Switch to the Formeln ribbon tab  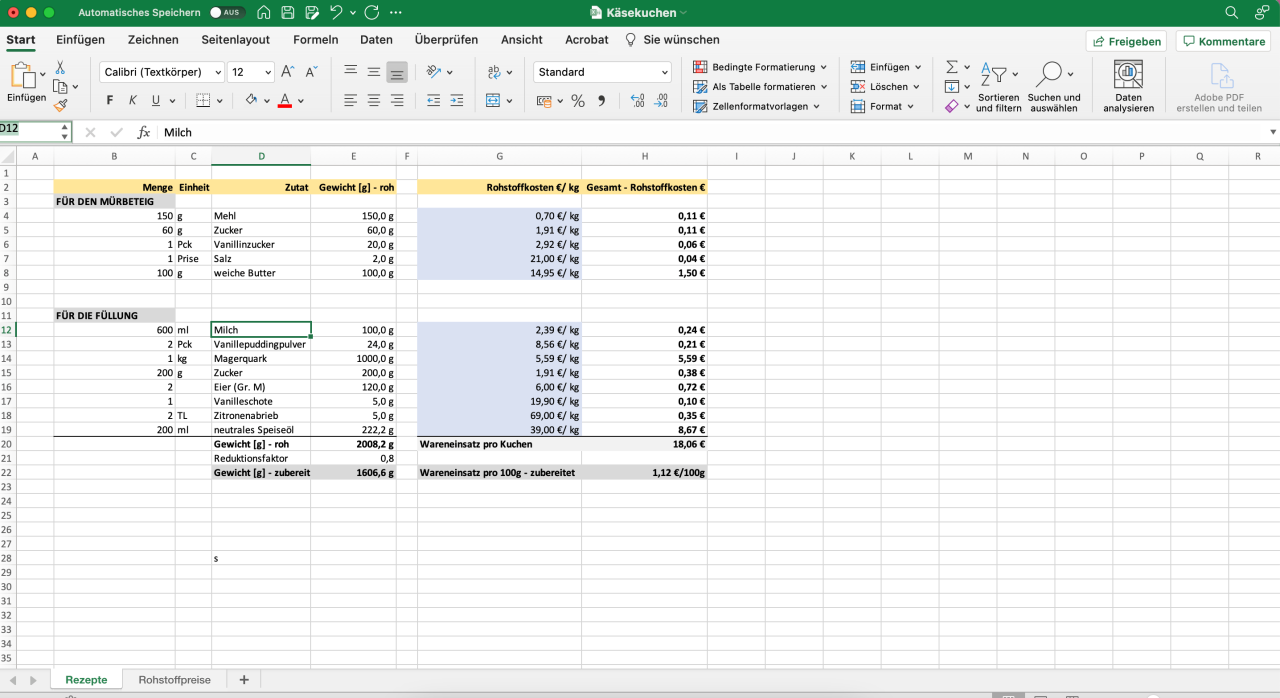click(x=315, y=40)
